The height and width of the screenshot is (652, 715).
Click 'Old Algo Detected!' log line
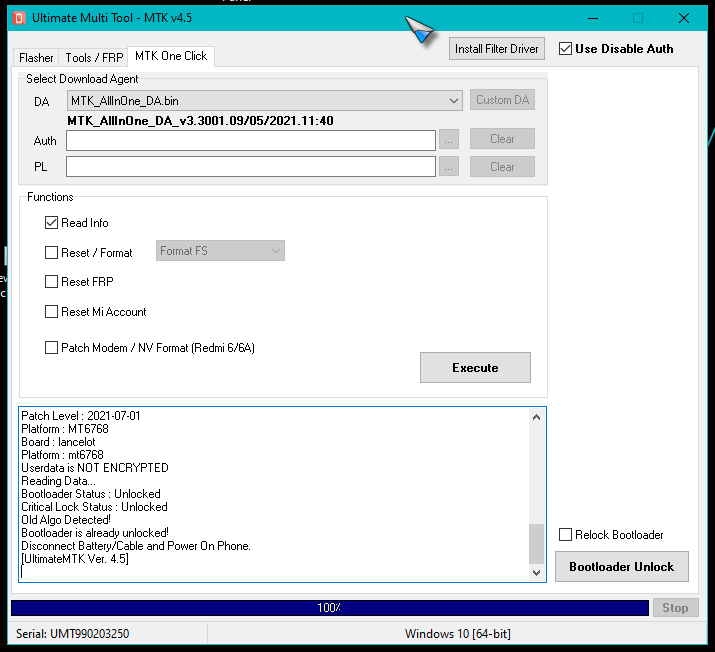tap(66, 520)
